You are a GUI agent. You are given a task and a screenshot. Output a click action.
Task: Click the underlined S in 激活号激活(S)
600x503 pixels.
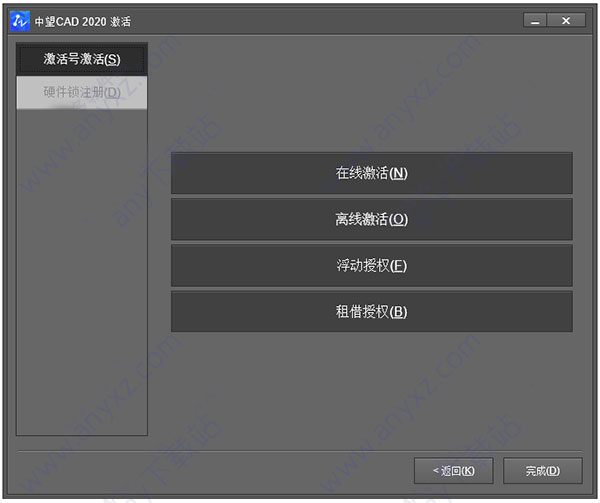click(112, 59)
